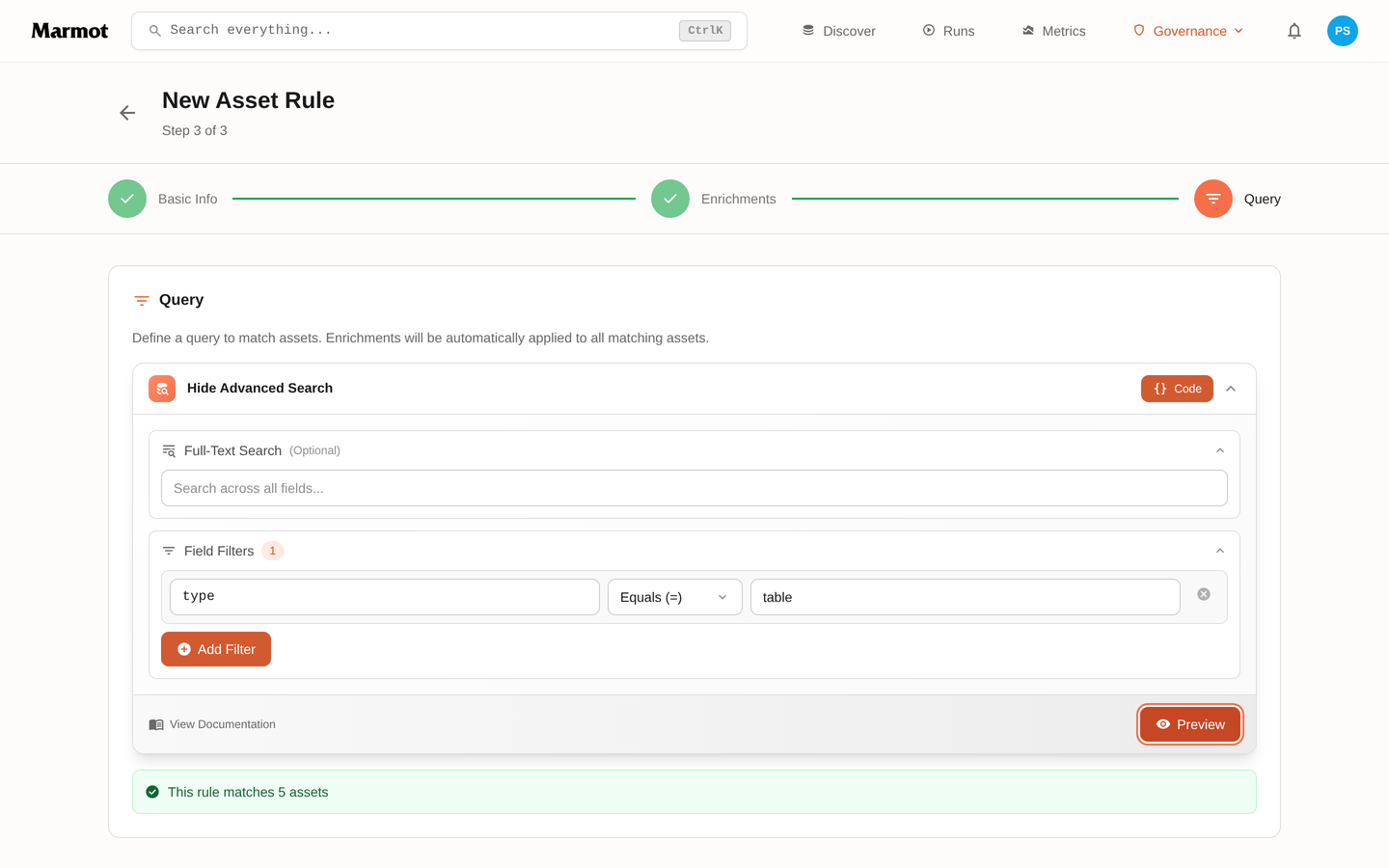
Task: Open View Documentation link
Action: pyautogui.click(x=212, y=724)
